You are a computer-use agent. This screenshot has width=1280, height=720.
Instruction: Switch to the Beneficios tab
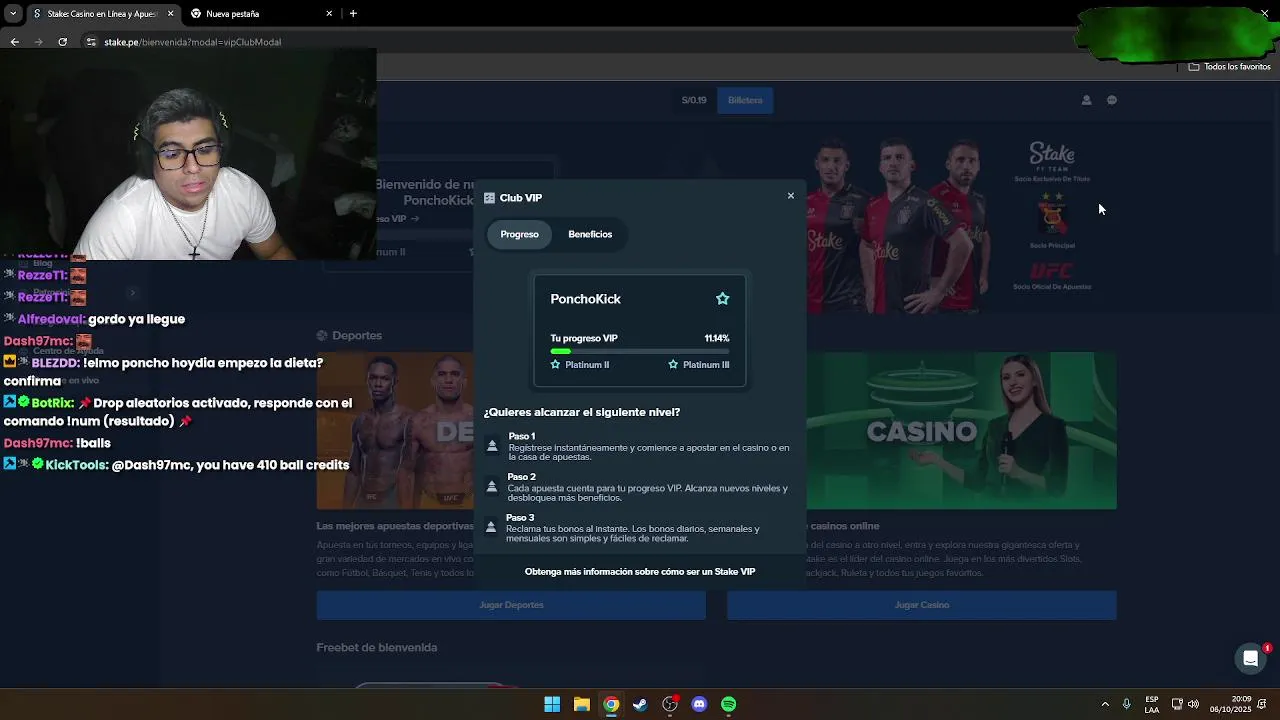click(590, 234)
